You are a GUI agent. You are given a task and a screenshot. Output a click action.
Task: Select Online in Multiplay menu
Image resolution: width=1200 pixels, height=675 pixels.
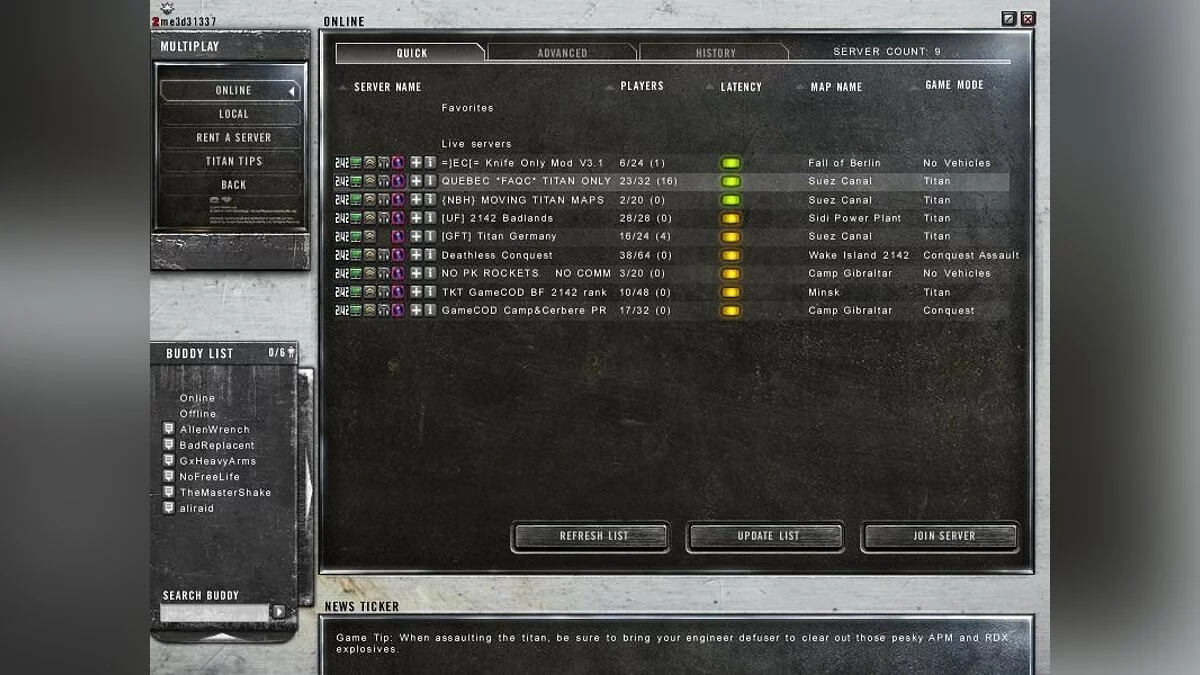coord(230,91)
